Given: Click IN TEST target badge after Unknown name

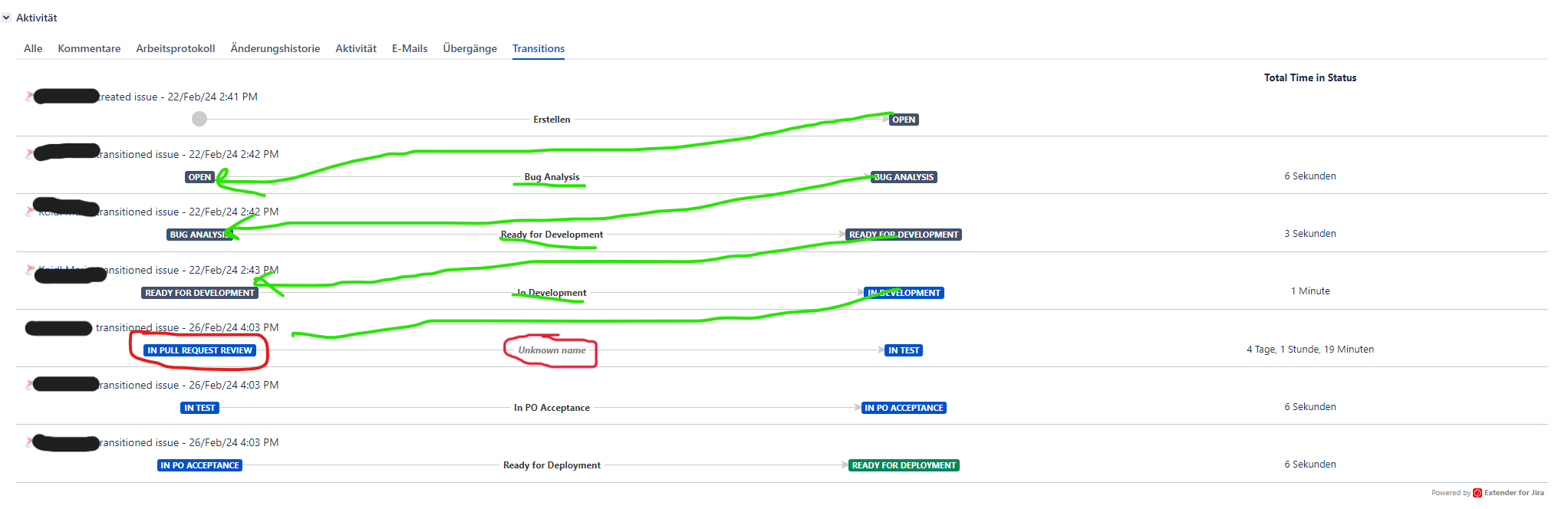Looking at the screenshot, I should pyautogui.click(x=904, y=350).
